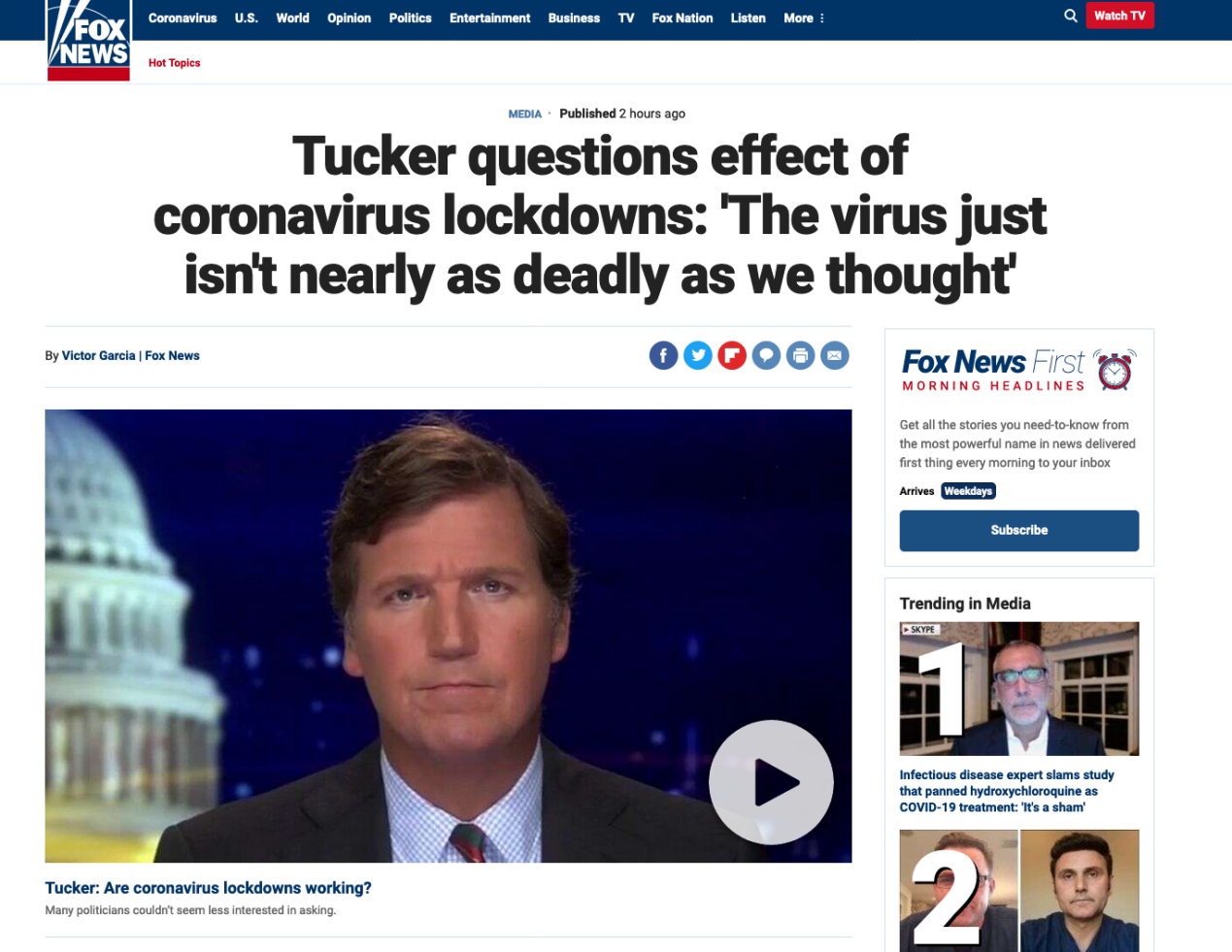Expand the More menu
This screenshot has height=952, width=1232.
(x=804, y=18)
